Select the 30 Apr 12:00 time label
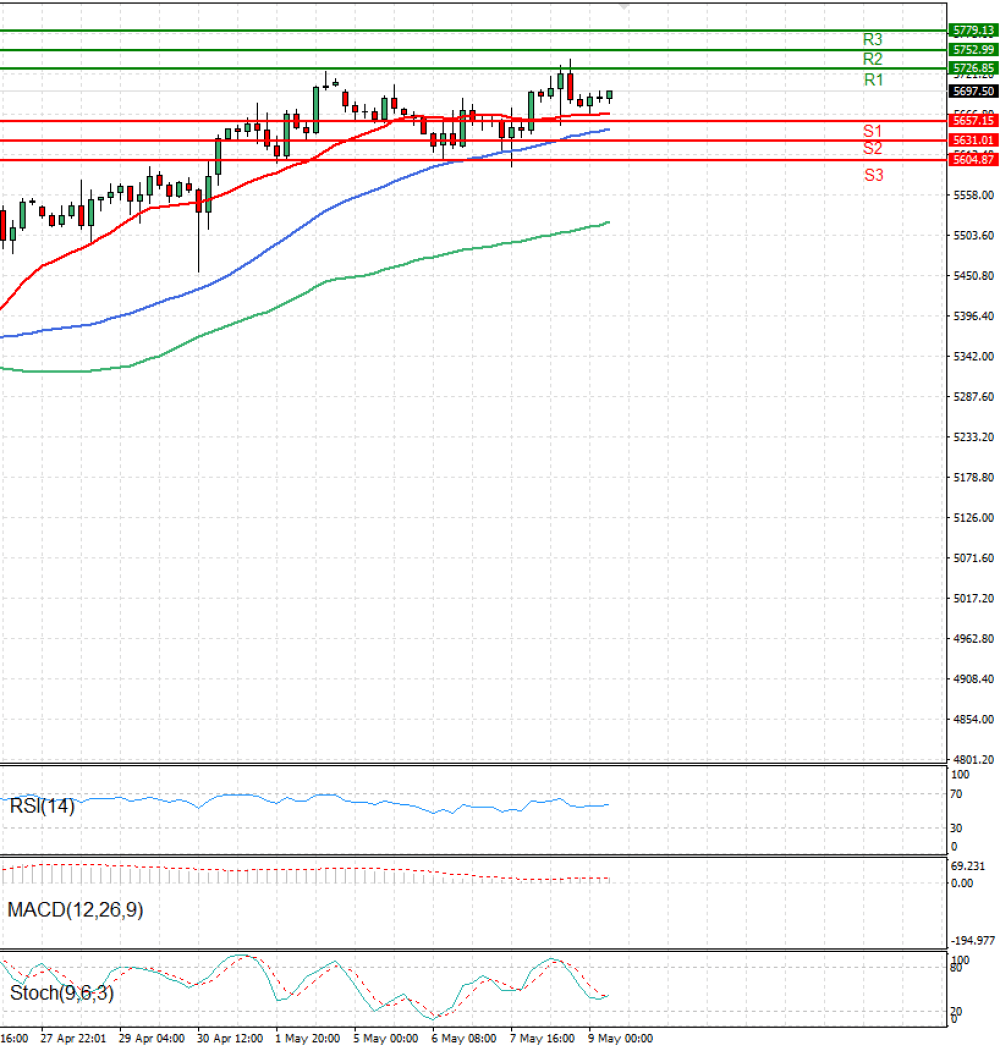Image resolution: width=1000 pixels, height=1051 pixels. [230, 1038]
